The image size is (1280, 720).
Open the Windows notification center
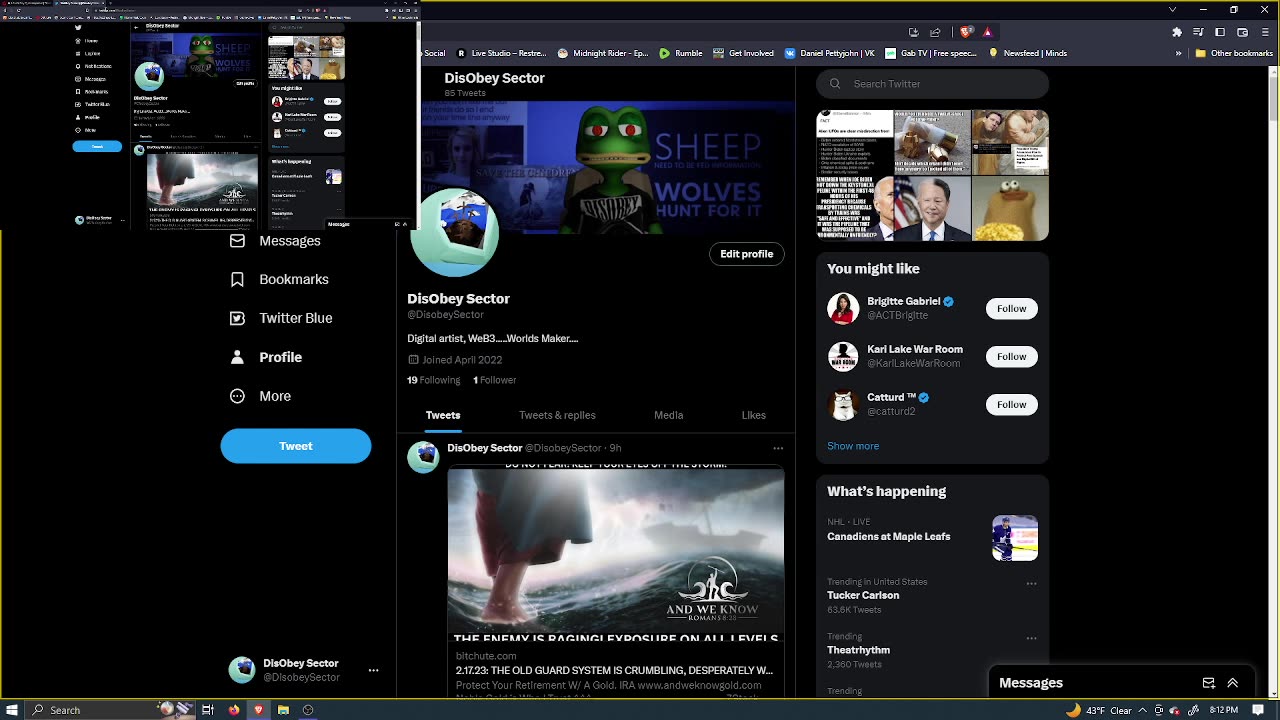coord(1258,710)
